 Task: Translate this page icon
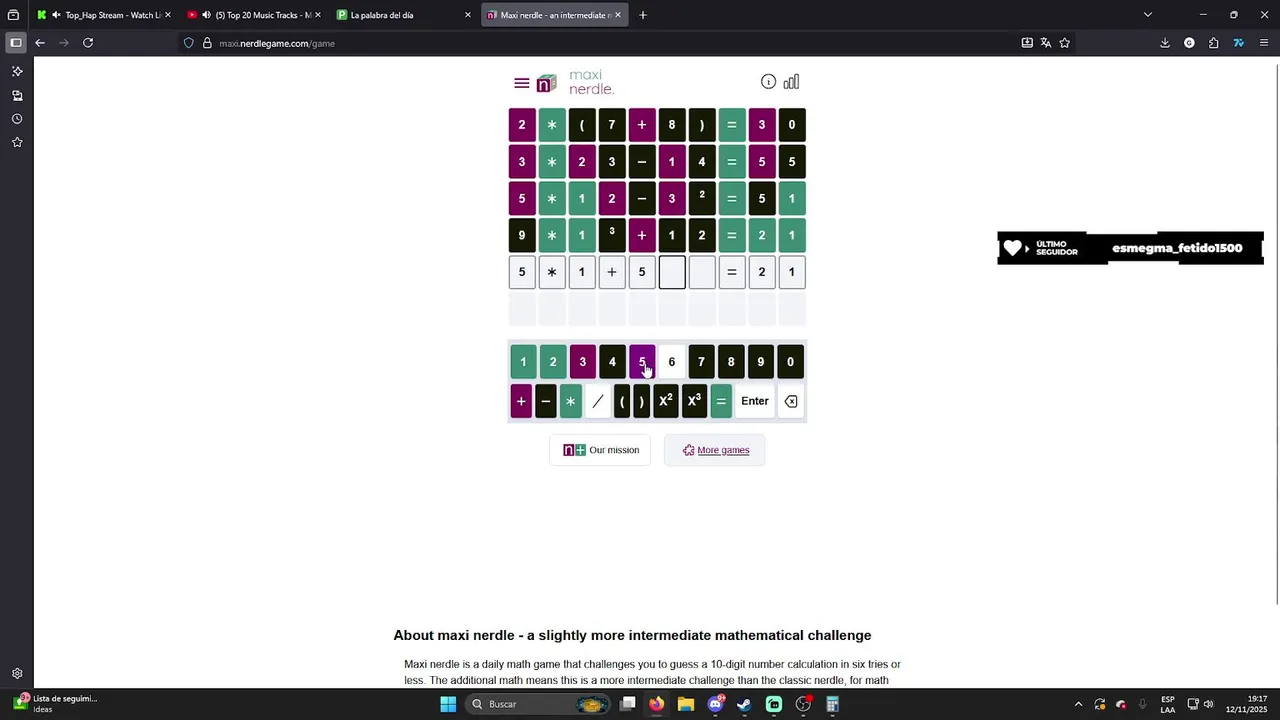tap(1046, 43)
